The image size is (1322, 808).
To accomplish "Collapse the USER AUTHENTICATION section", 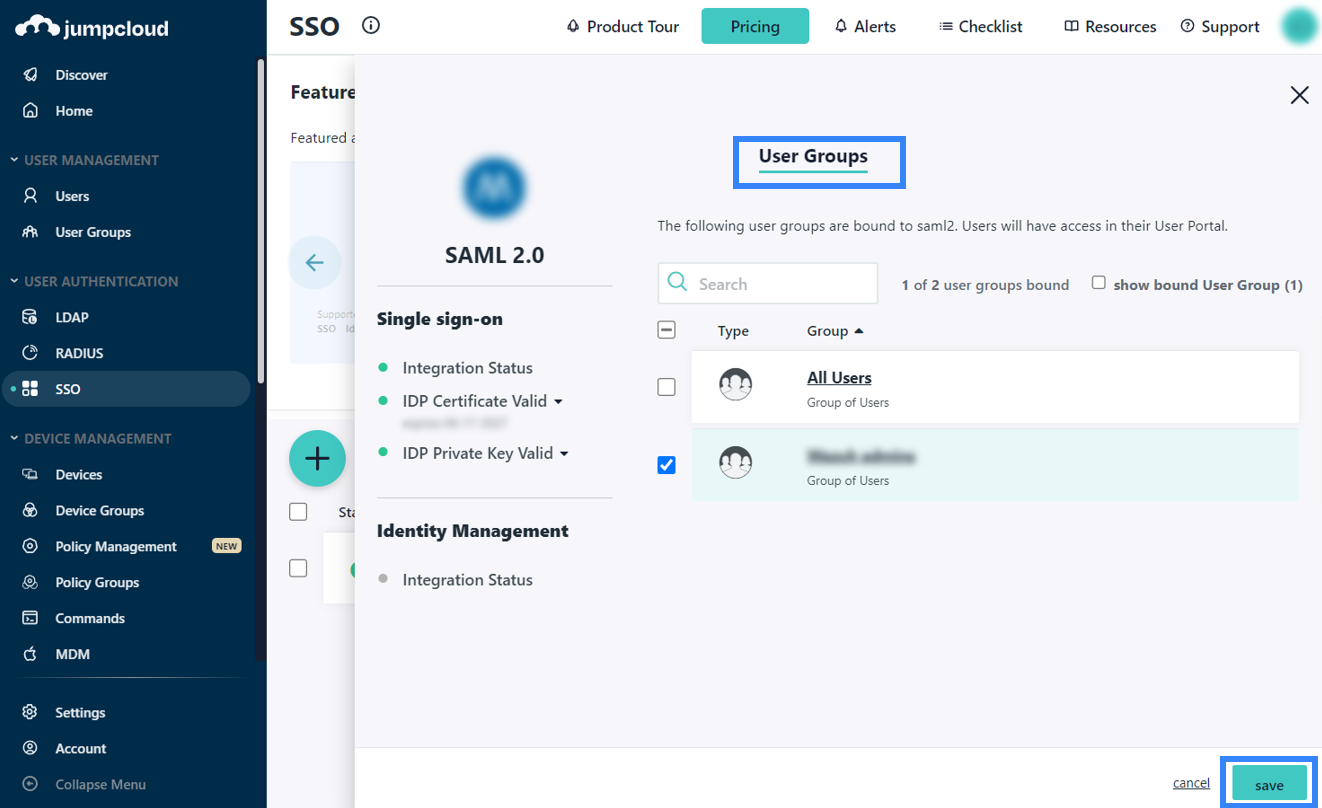I will click(x=93, y=281).
